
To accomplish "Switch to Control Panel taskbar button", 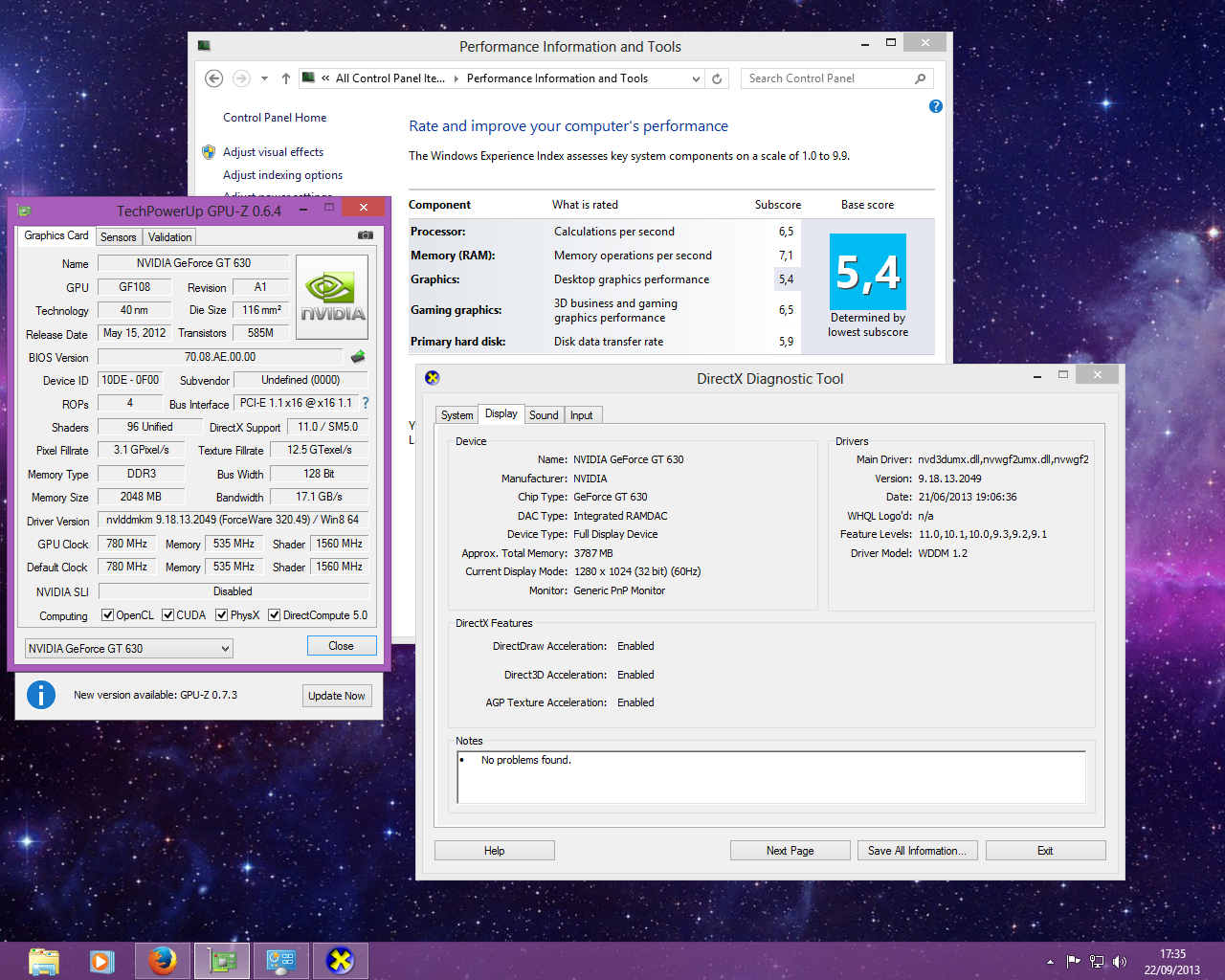I will click(281, 961).
